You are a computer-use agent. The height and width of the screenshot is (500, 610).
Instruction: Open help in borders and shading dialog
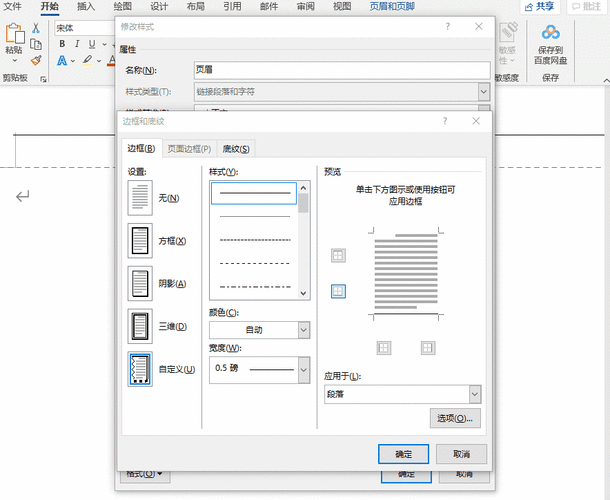point(445,121)
